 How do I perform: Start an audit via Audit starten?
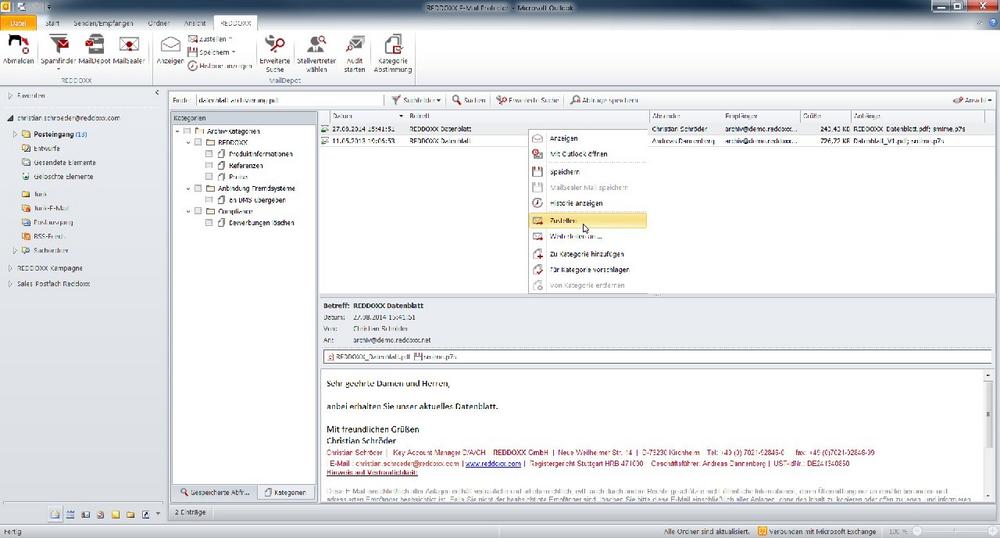click(x=355, y=52)
